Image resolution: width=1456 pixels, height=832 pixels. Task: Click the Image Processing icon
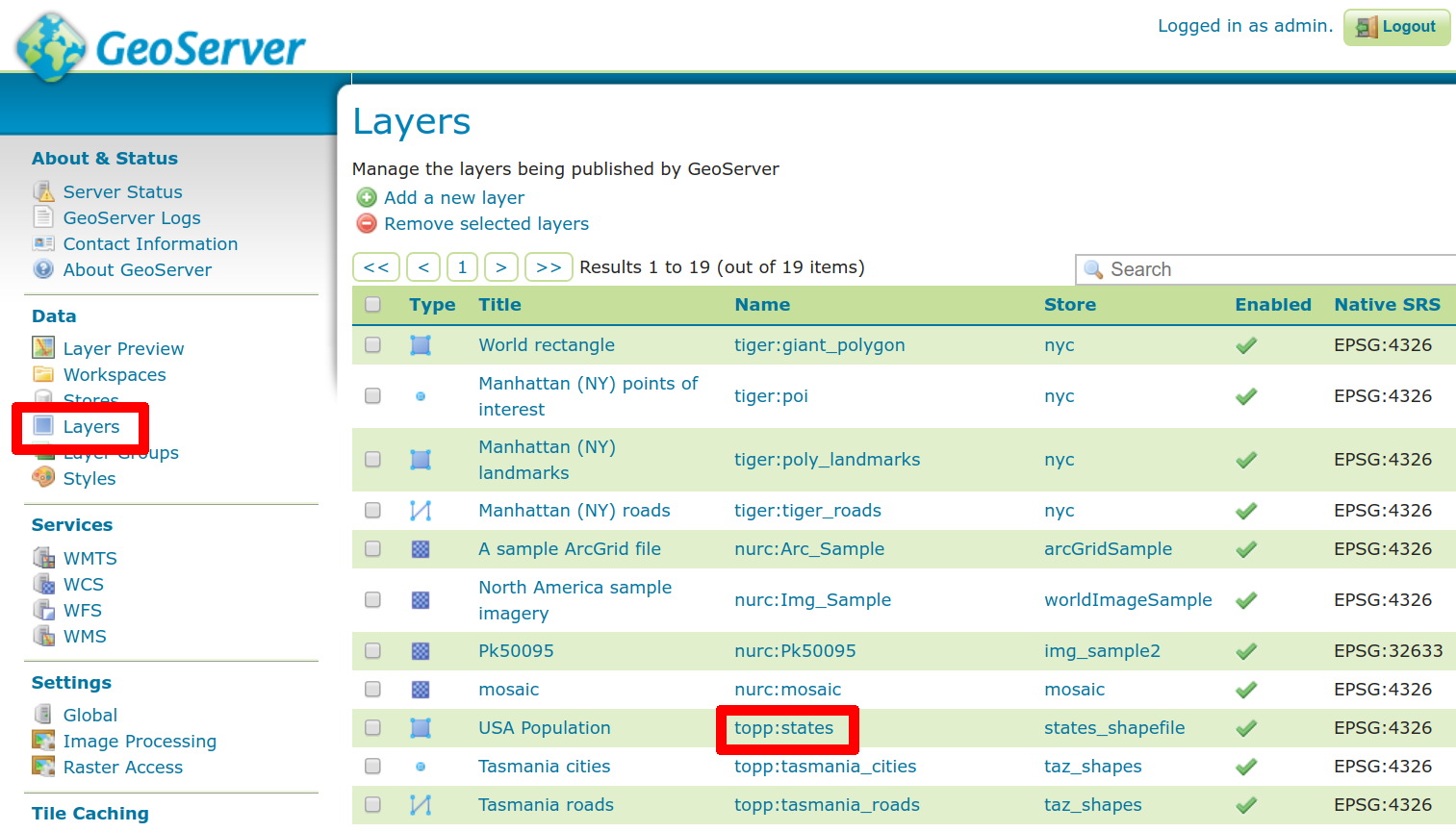[43, 741]
